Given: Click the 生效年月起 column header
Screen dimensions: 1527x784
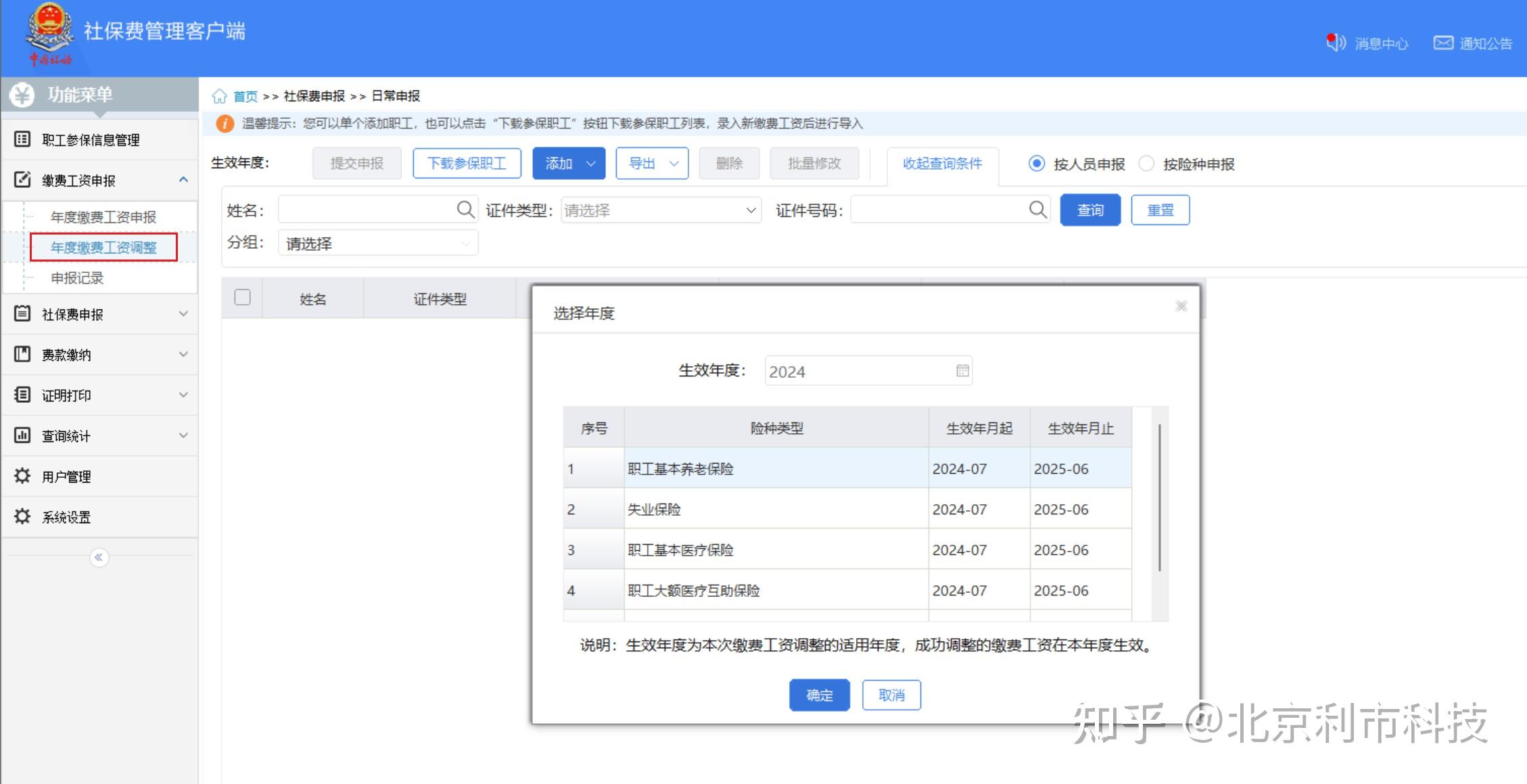Looking at the screenshot, I should [979, 427].
